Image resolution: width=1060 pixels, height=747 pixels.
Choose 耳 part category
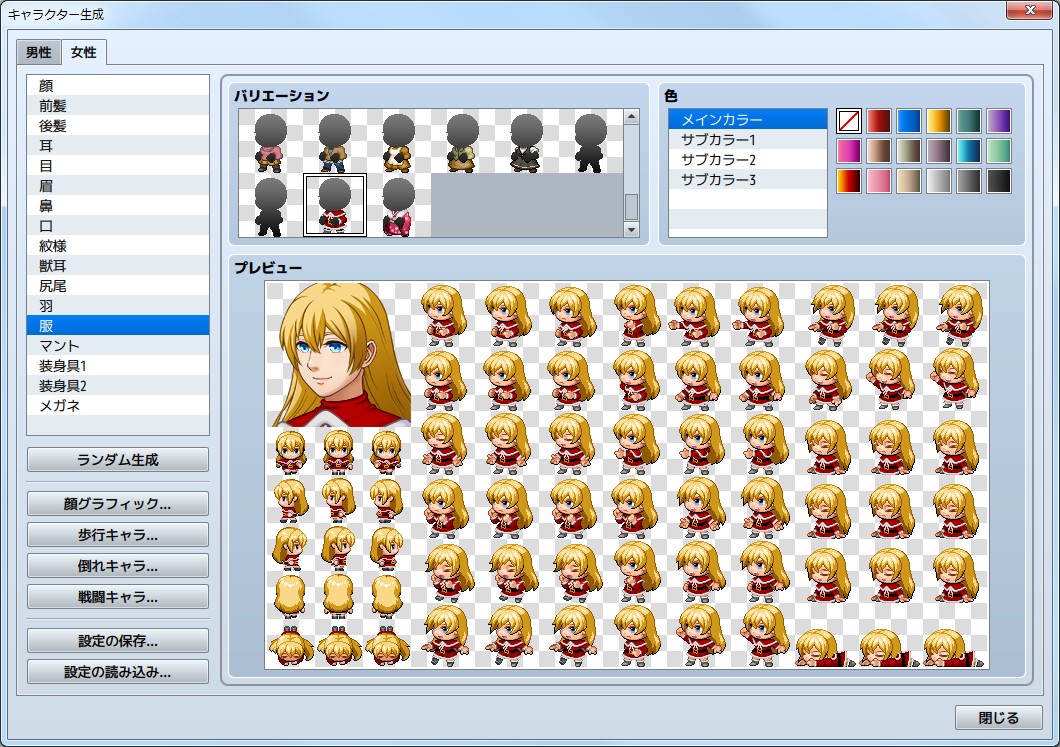(x=118, y=145)
